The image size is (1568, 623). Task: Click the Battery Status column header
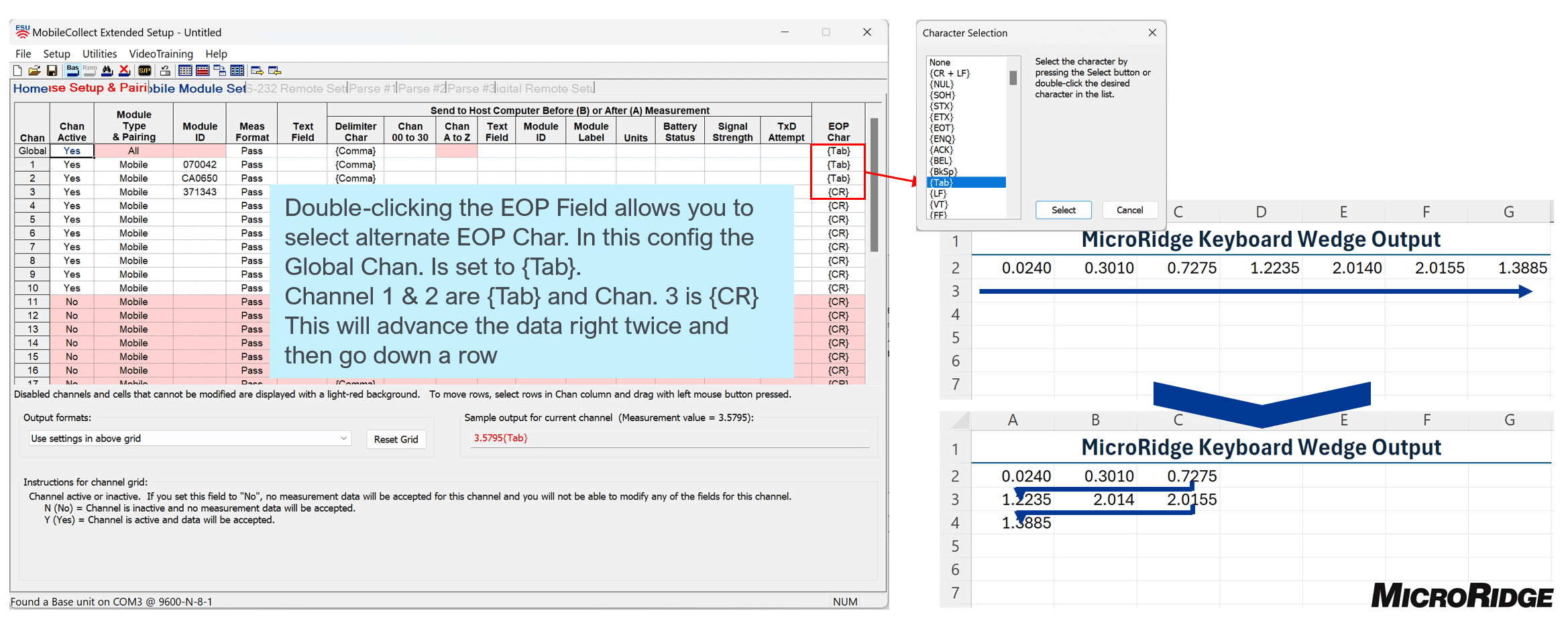pyautogui.click(x=679, y=131)
